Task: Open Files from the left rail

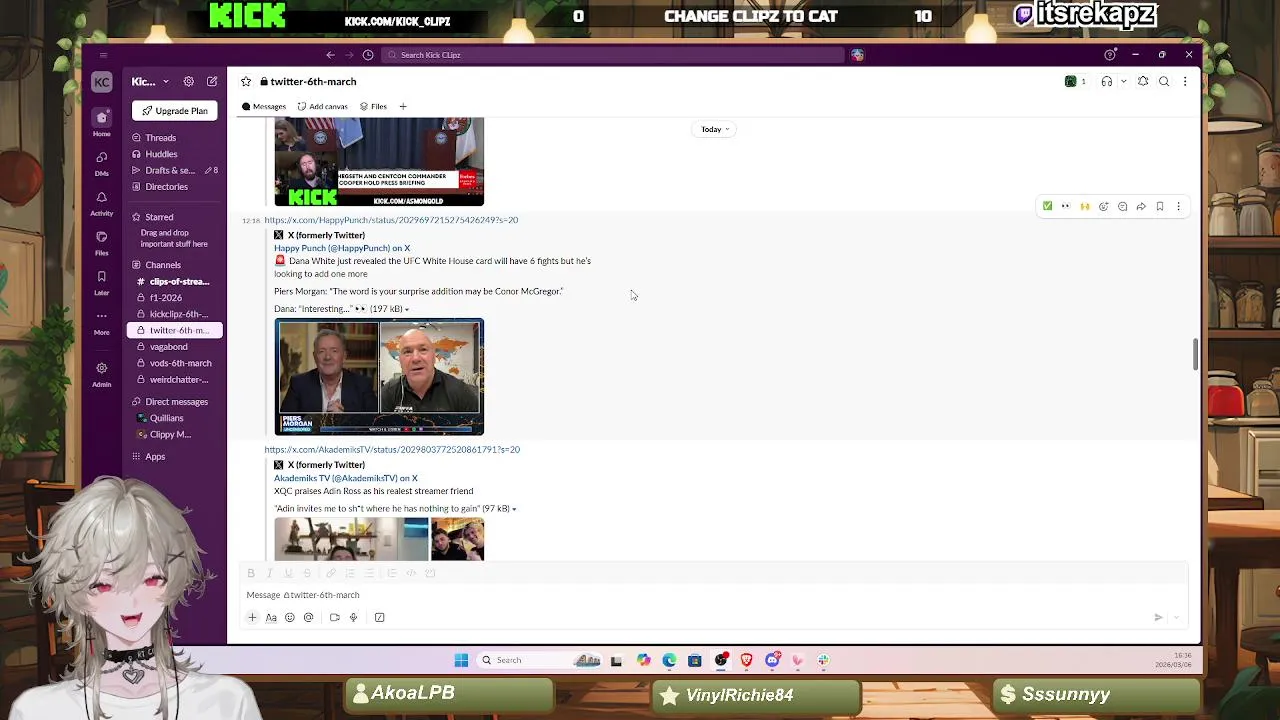Action: [x=101, y=241]
